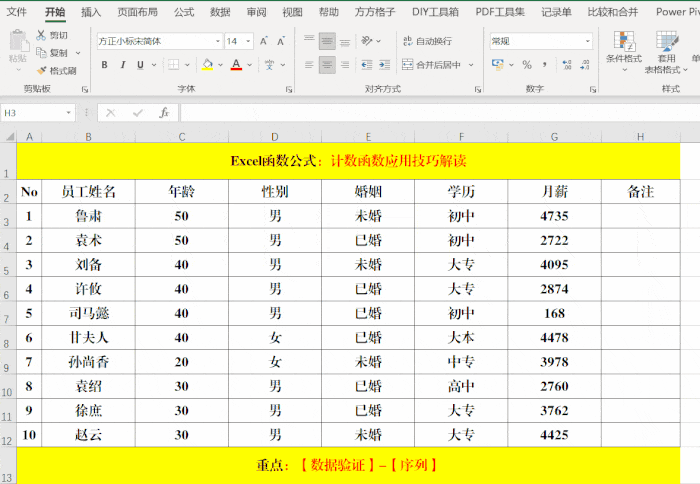Click inside the formula bar
This screenshot has height=484, width=700.
coord(440,113)
